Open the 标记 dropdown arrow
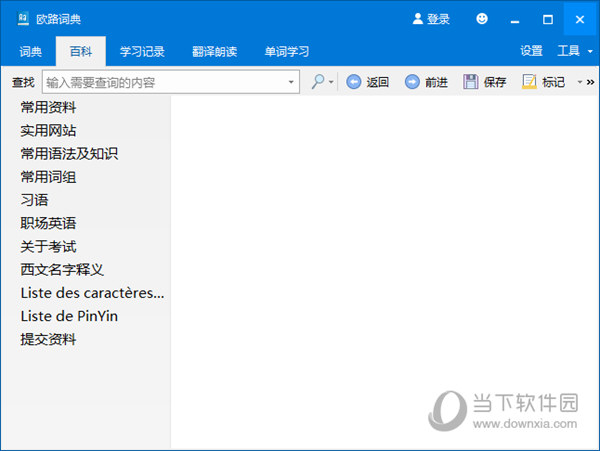This screenshot has height=451, width=600. pos(578,82)
